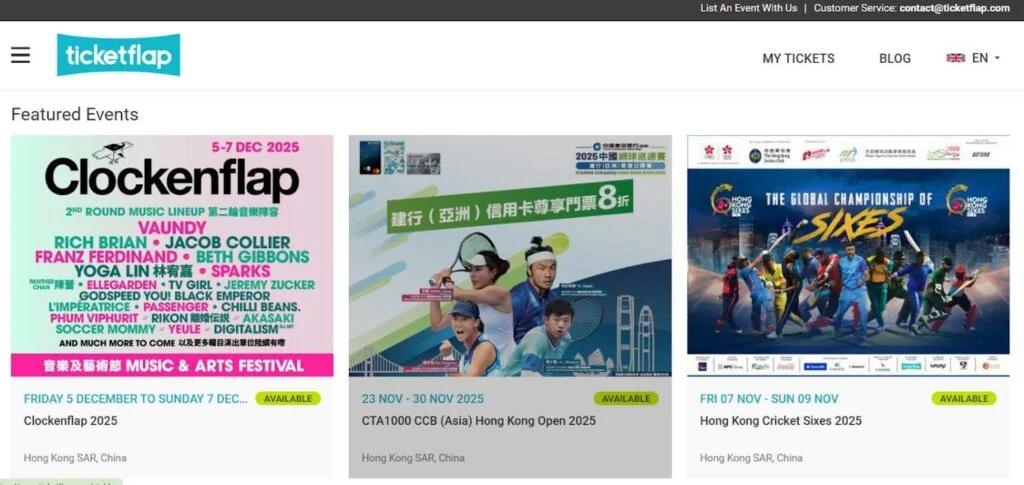The image size is (1024, 485).
Task: Click AVAILABLE badge on Hong Kong Open card
Action: pos(626,398)
